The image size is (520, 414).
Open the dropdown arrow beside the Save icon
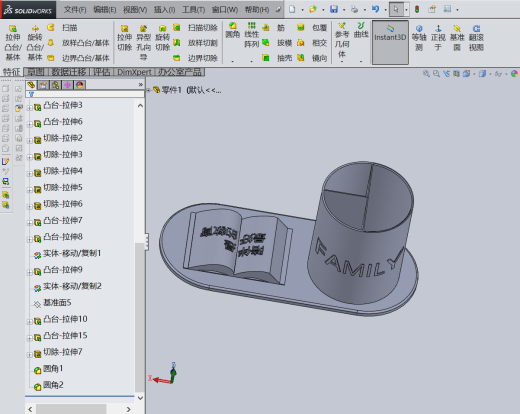coord(344,10)
